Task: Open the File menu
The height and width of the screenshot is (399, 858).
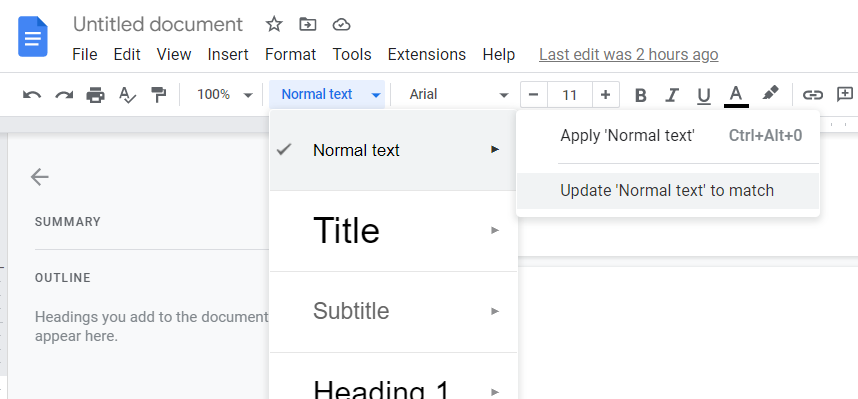Action: [x=85, y=55]
